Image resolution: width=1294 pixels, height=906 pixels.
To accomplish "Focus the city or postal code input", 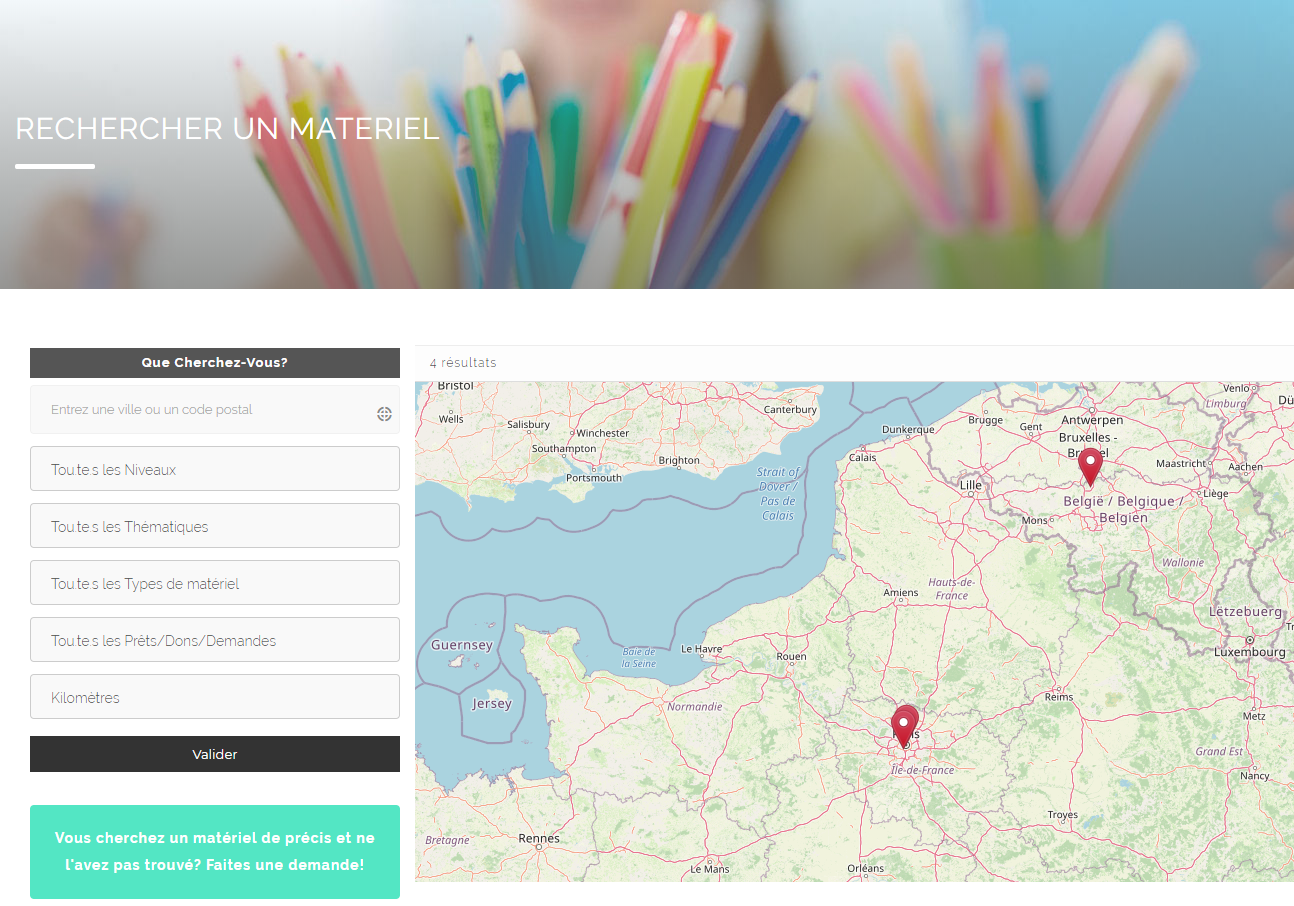I will tap(200, 410).
